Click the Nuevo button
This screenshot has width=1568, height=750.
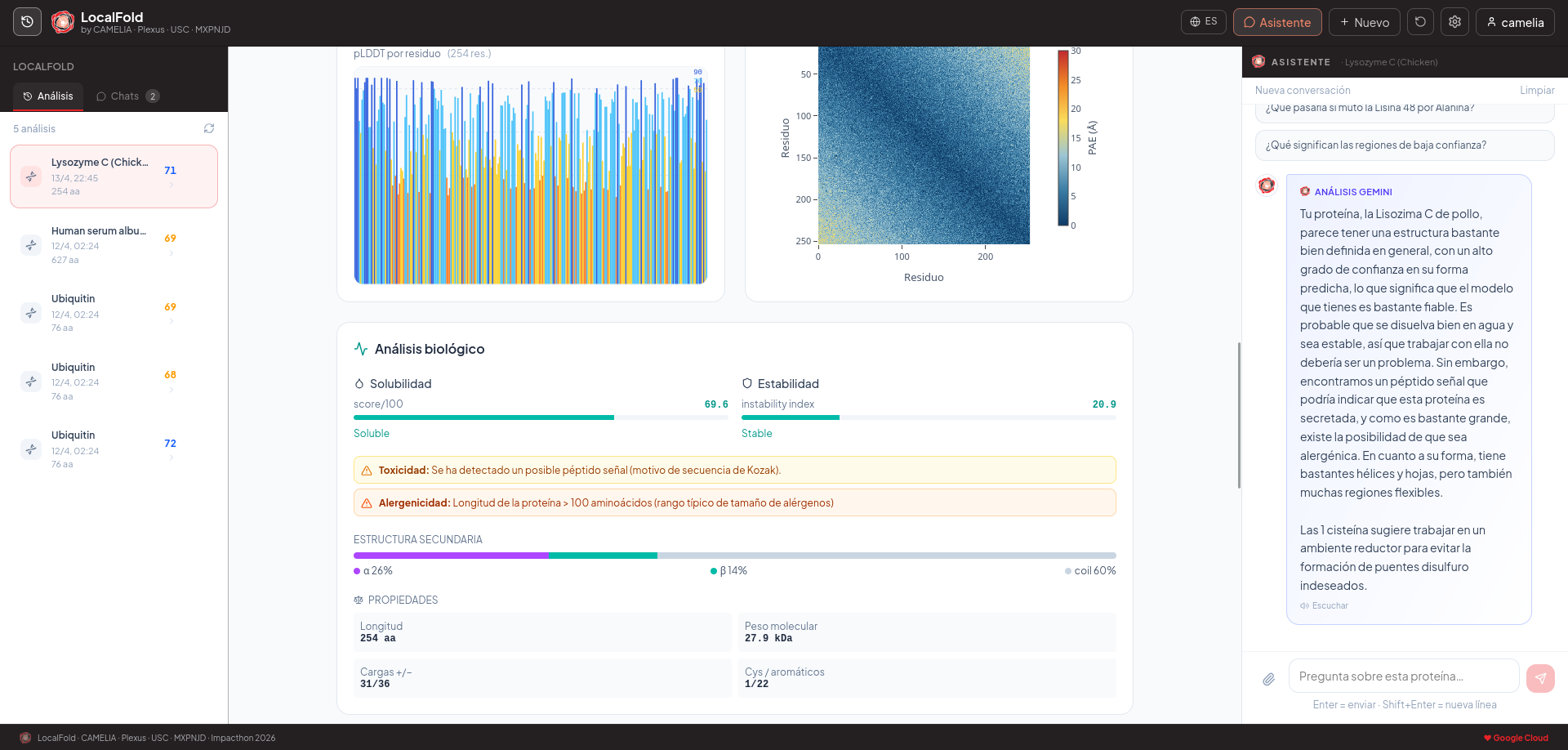coord(1365,22)
